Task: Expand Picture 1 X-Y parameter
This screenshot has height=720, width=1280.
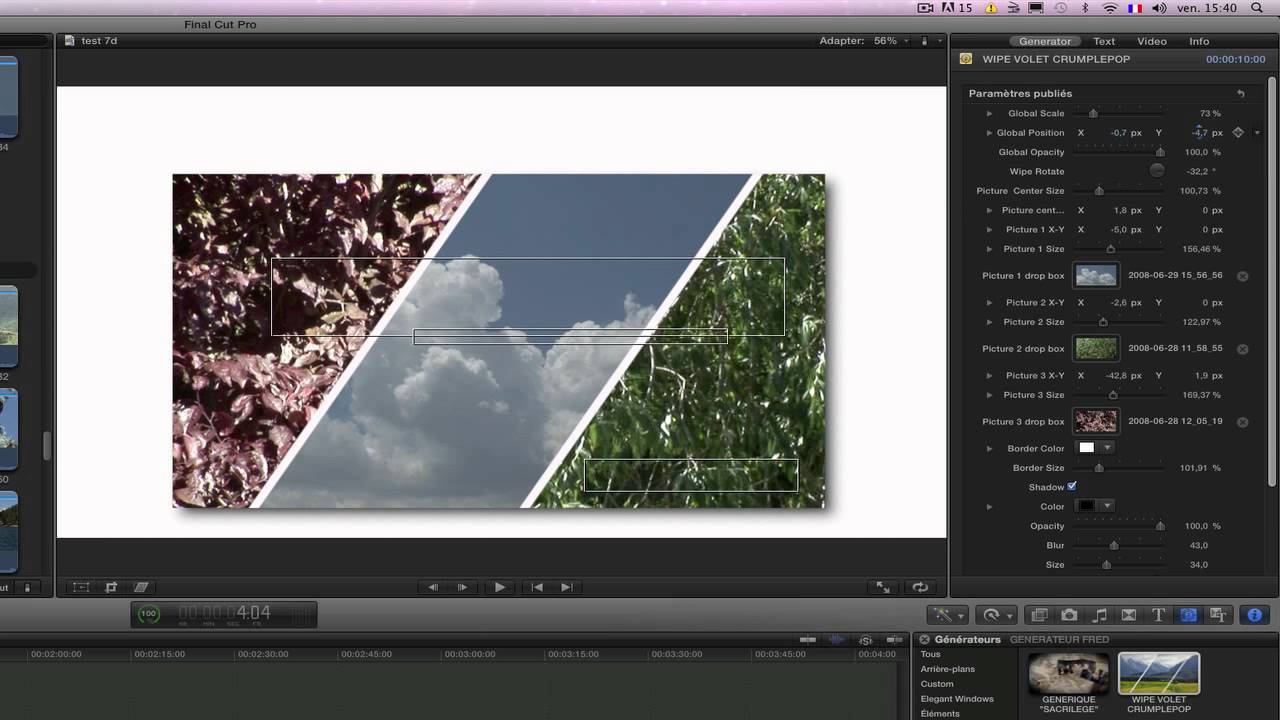Action: click(989, 229)
